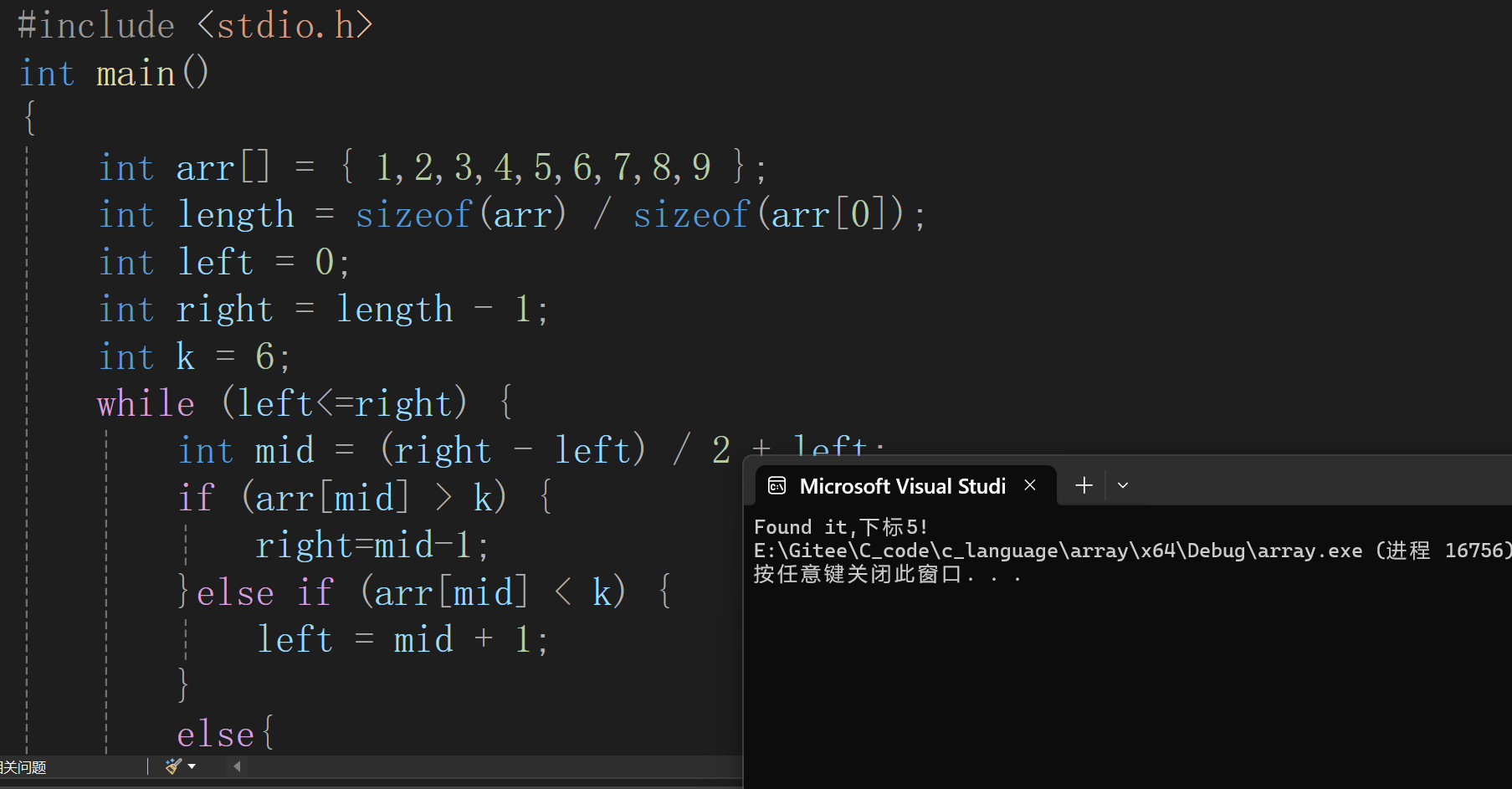Click the main function name

tap(136, 74)
